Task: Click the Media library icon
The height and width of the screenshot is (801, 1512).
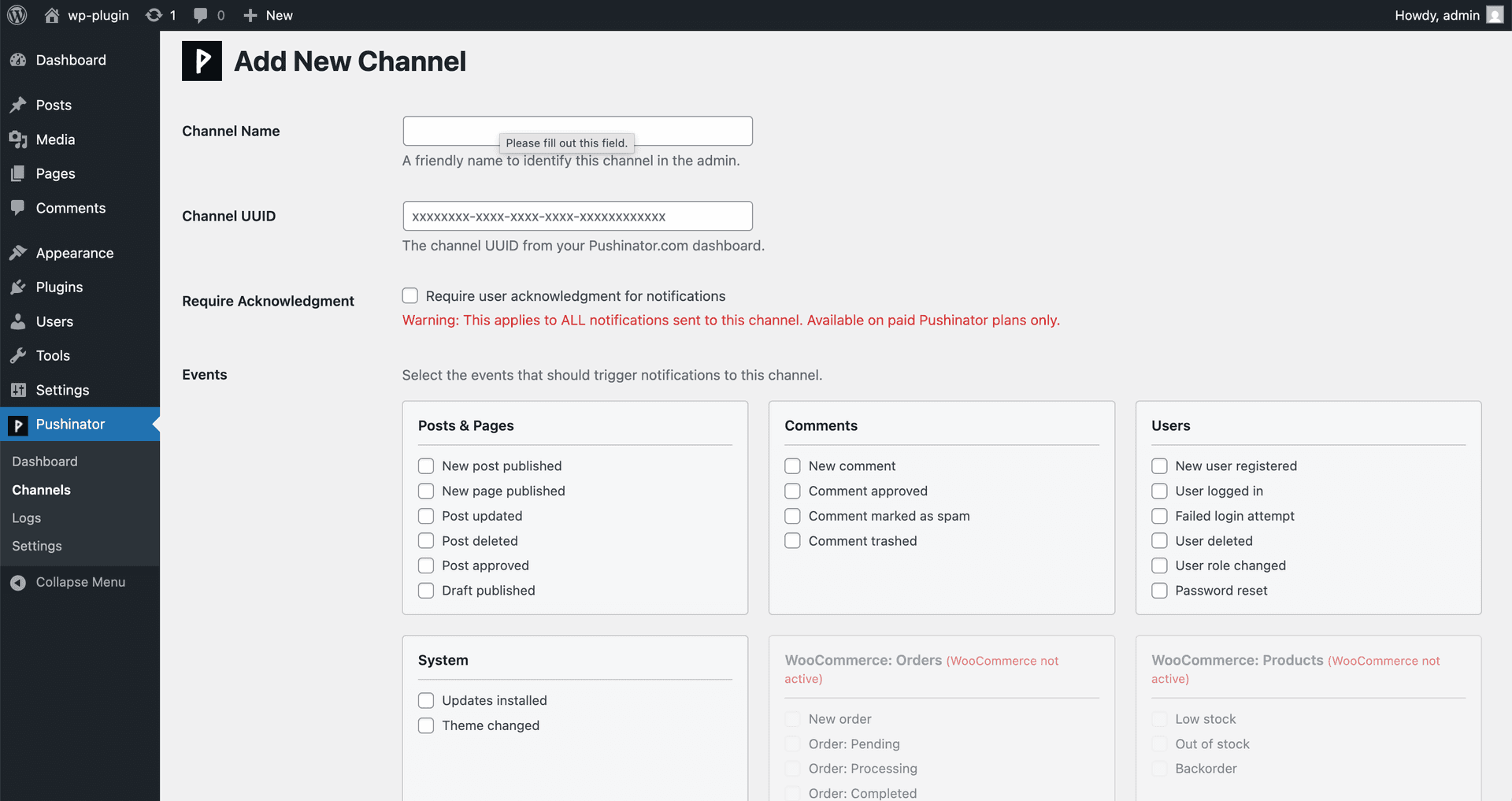Action: click(18, 139)
